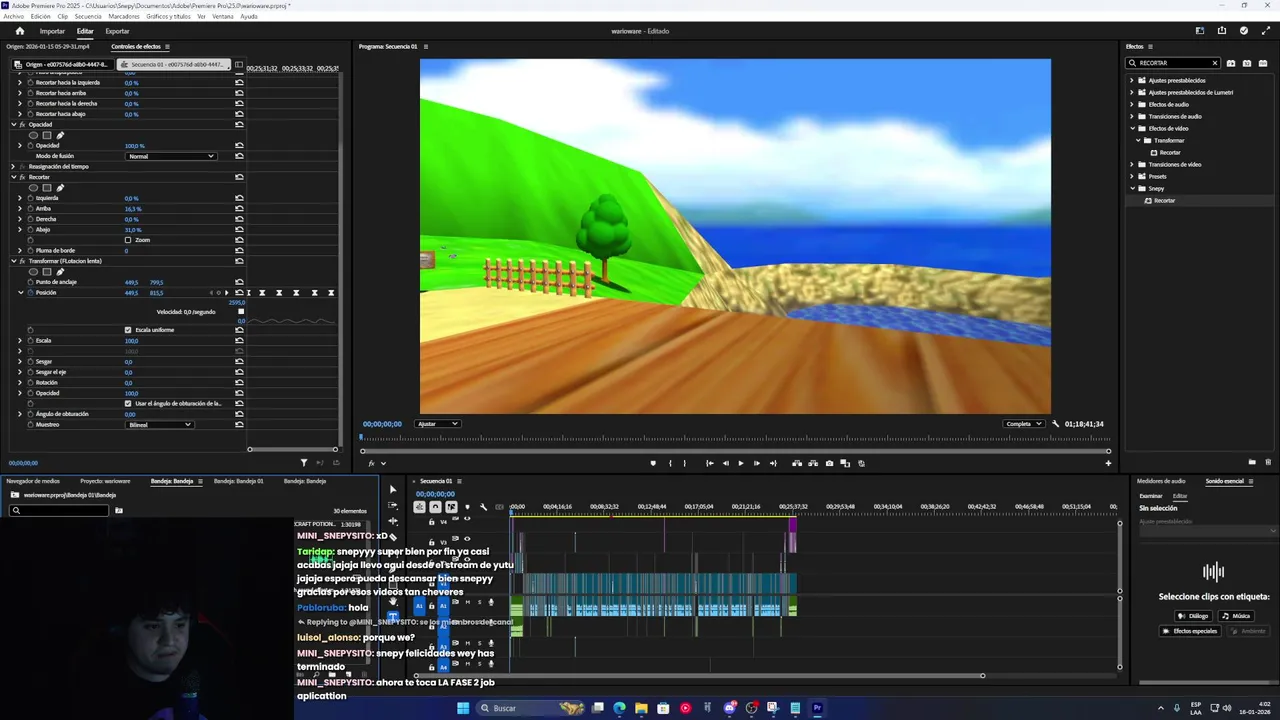1280x720 pixels.
Task: Select Recortar effect under Snepy folder
Action: 1164,200
